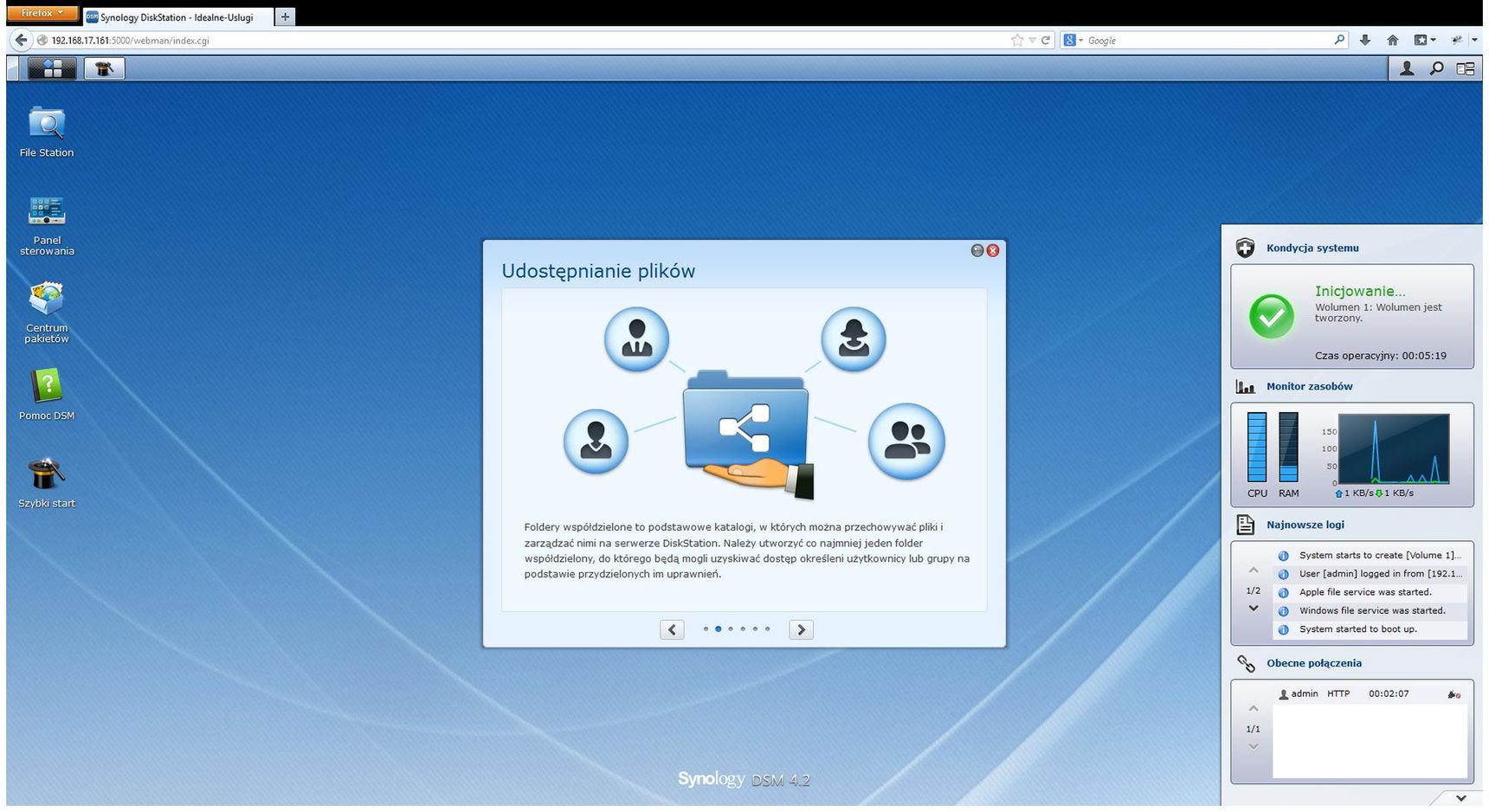Click into the Google search field
The image size is (1489, 812).
[x=1208, y=40]
